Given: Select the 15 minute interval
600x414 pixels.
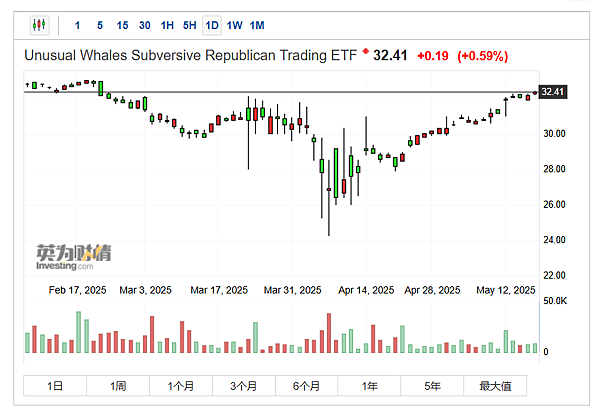Looking at the screenshot, I should 122,26.
